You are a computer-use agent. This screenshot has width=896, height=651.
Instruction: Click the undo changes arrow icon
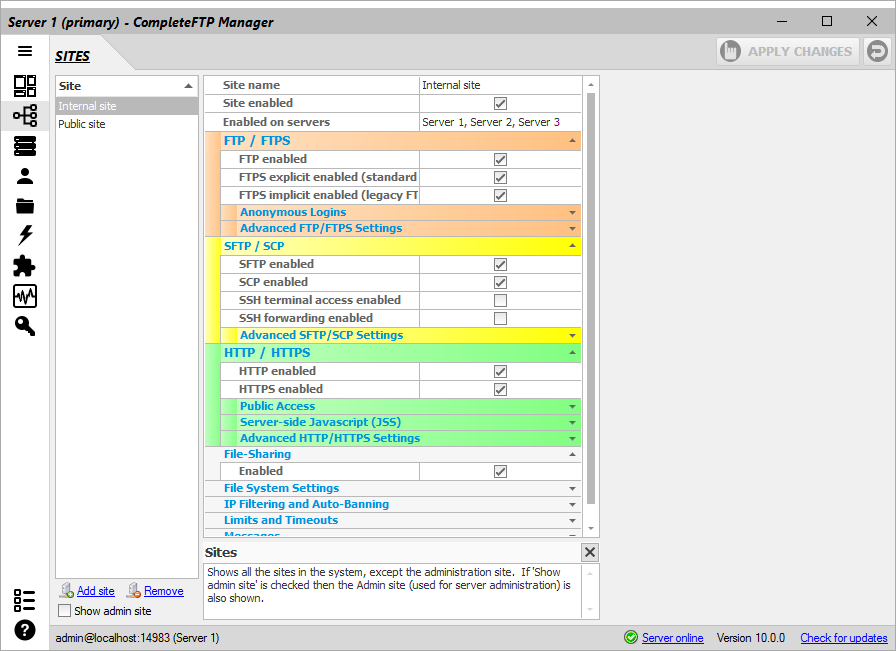click(878, 51)
